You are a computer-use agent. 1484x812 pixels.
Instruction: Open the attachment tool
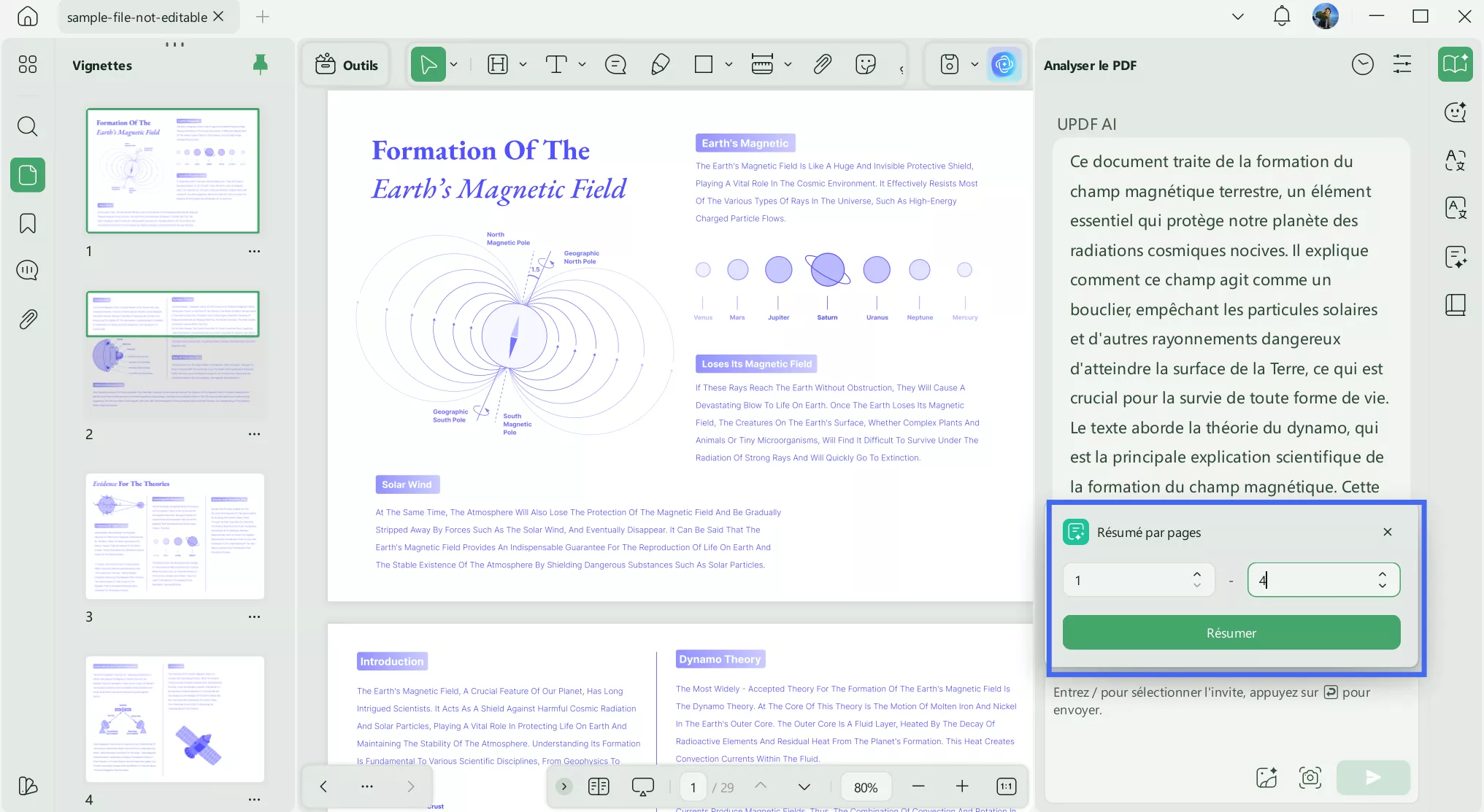click(822, 64)
